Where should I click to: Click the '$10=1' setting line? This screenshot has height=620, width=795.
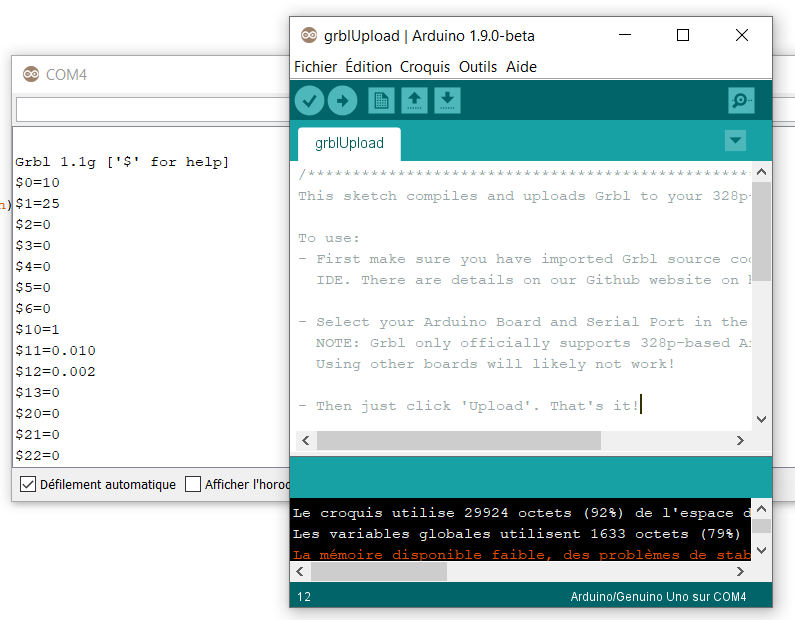click(38, 330)
